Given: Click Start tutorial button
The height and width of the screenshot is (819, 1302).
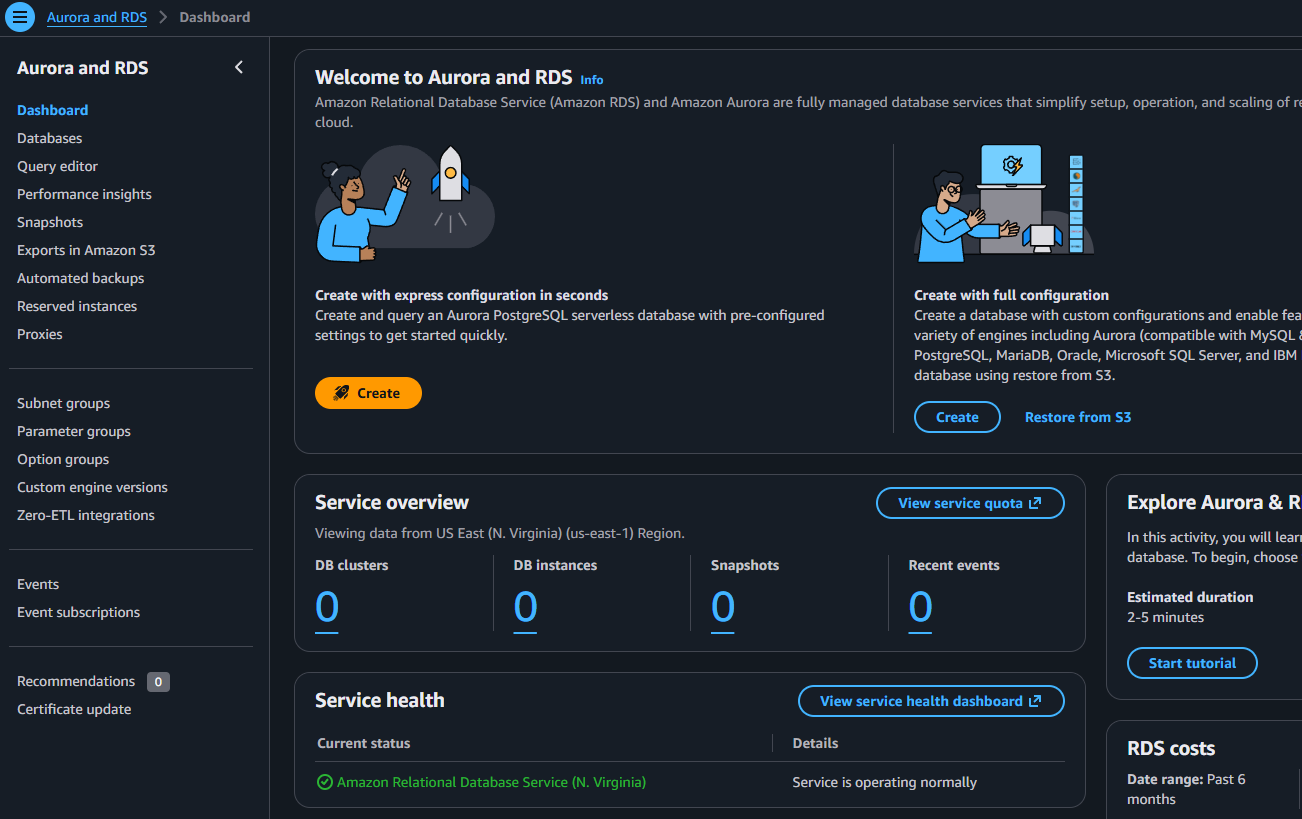Looking at the screenshot, I should coord(1192,663).
